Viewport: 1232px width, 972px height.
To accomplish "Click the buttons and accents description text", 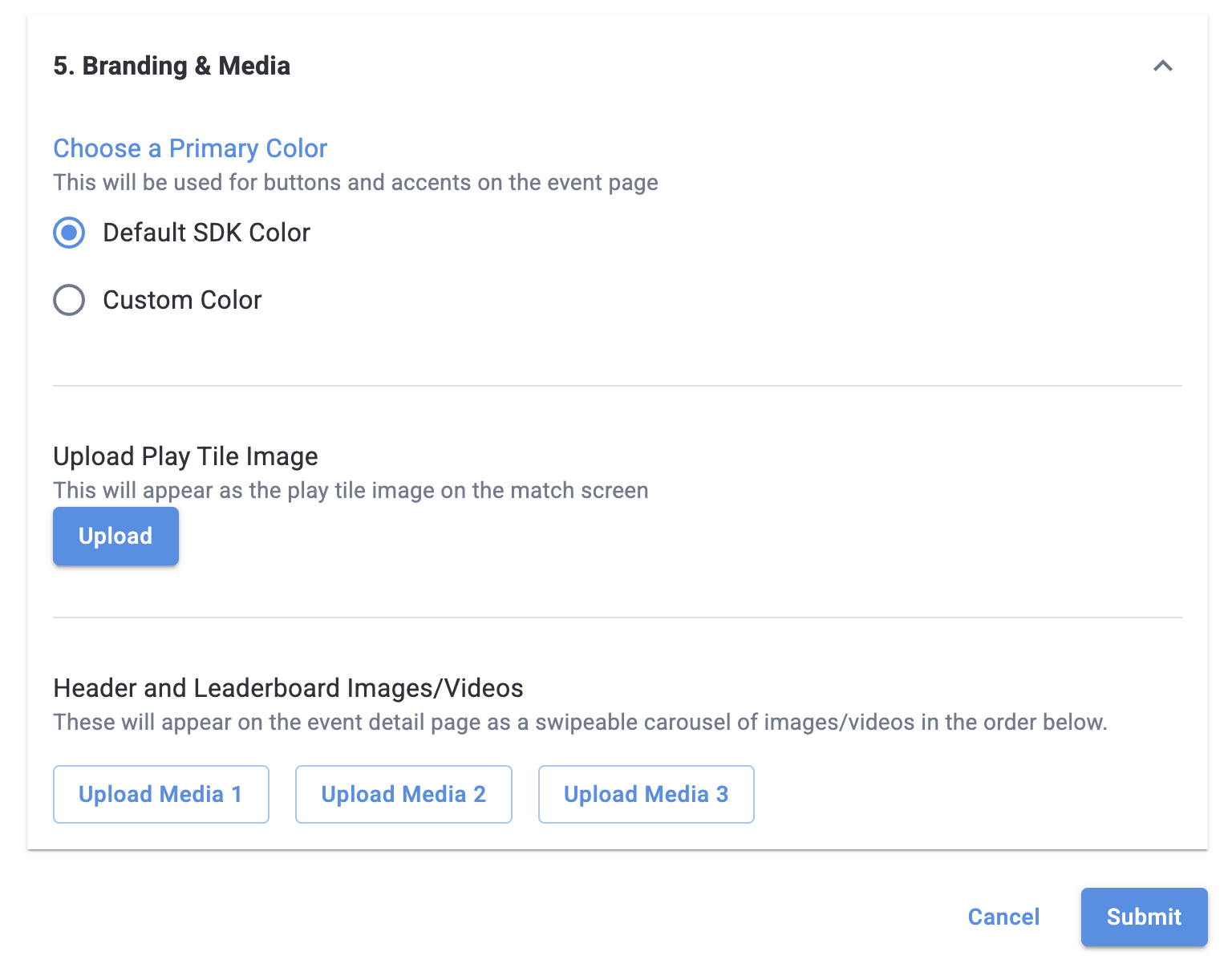I will tap(355, 183).
